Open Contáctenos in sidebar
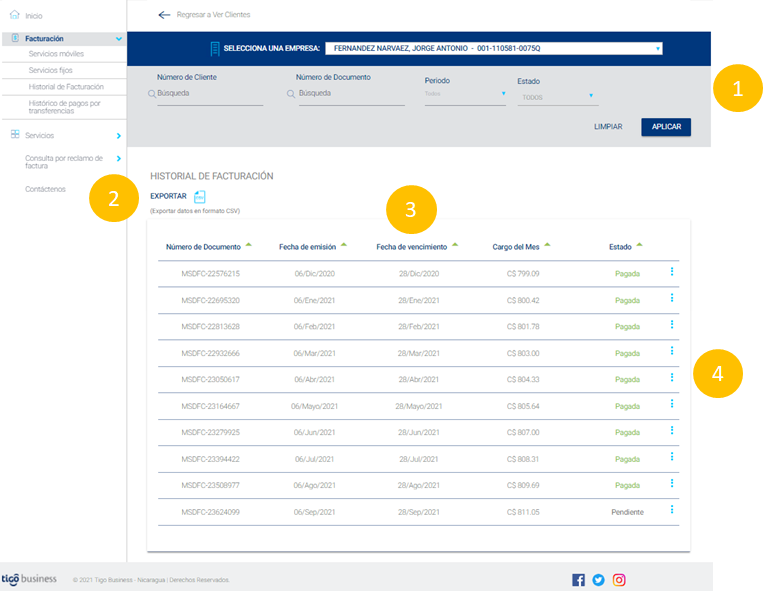 click(45, 189)
